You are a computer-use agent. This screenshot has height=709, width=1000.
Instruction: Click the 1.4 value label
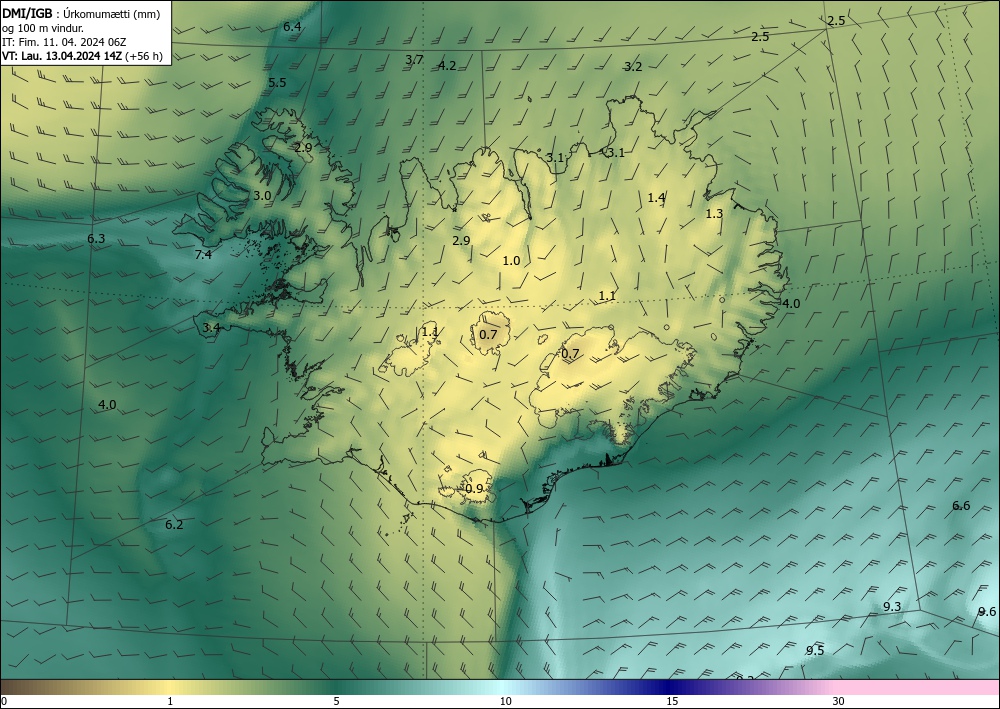656,198
